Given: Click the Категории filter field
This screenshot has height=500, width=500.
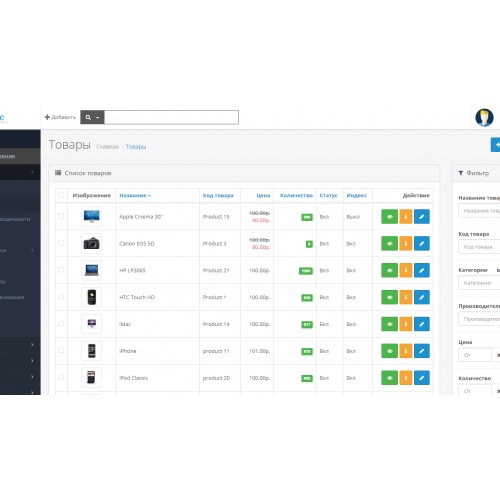Looking at the screenshot, I should tap(479, 283).
